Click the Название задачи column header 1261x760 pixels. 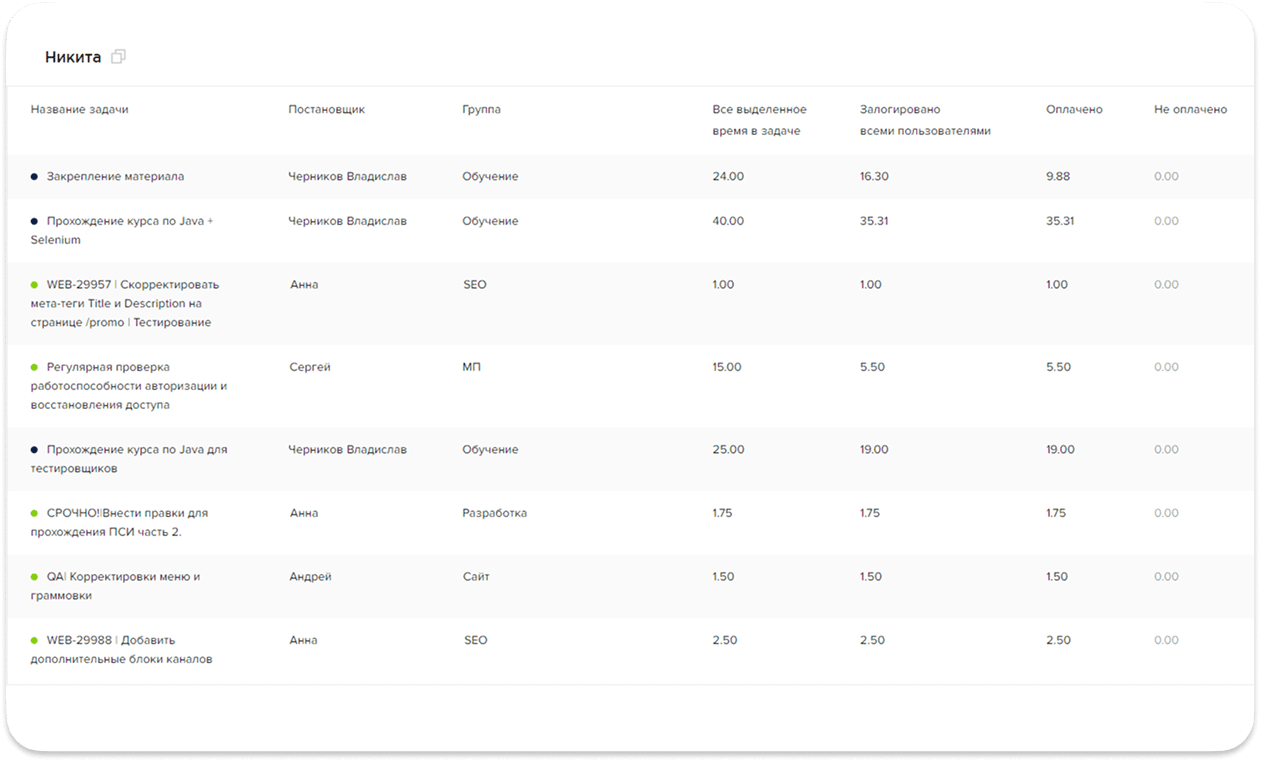point(79,110)
